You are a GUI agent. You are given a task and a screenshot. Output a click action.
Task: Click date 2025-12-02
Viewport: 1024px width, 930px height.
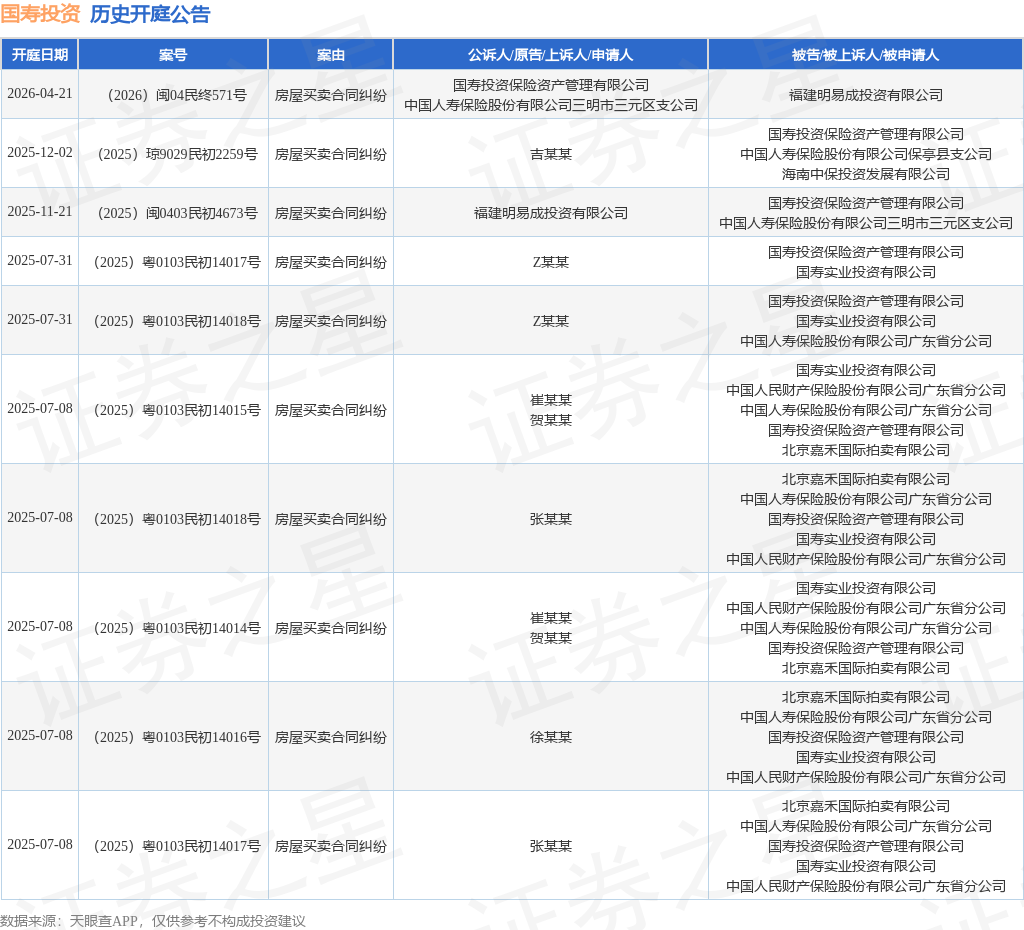tap(40, 152)
